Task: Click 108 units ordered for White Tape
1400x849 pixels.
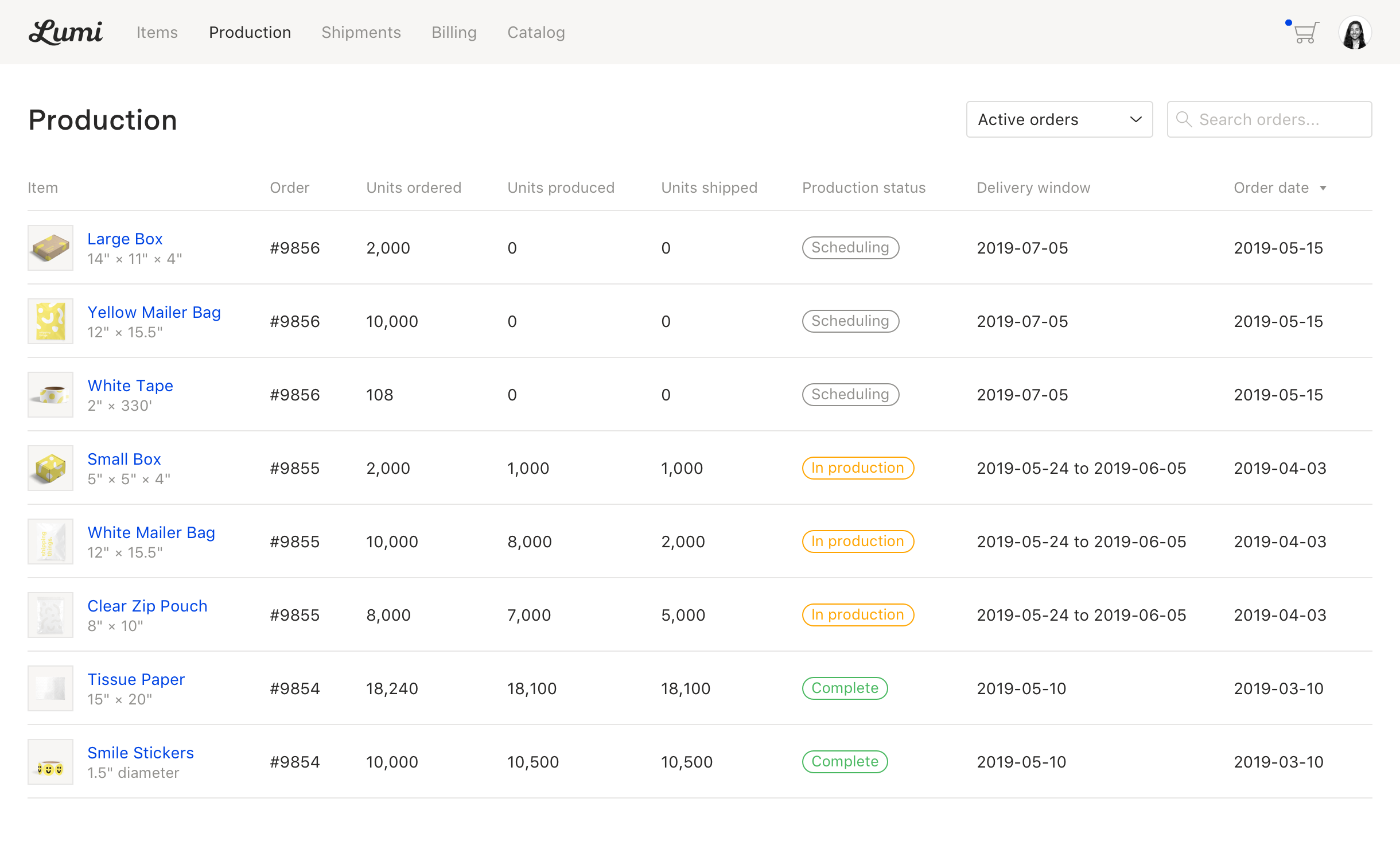Action: click(x=380, y=395)
